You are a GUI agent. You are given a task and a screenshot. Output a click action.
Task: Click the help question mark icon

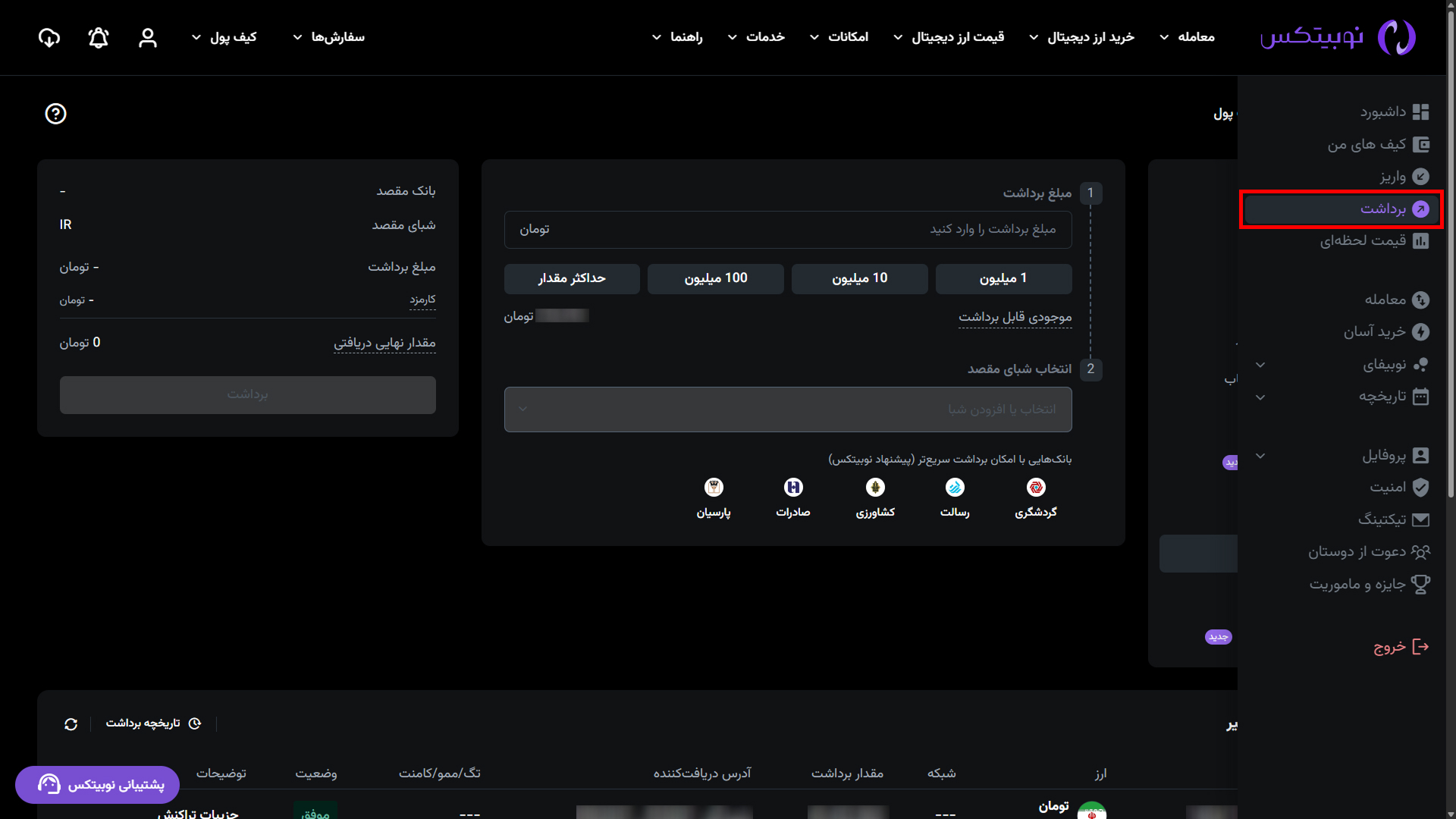coord(55,114)
